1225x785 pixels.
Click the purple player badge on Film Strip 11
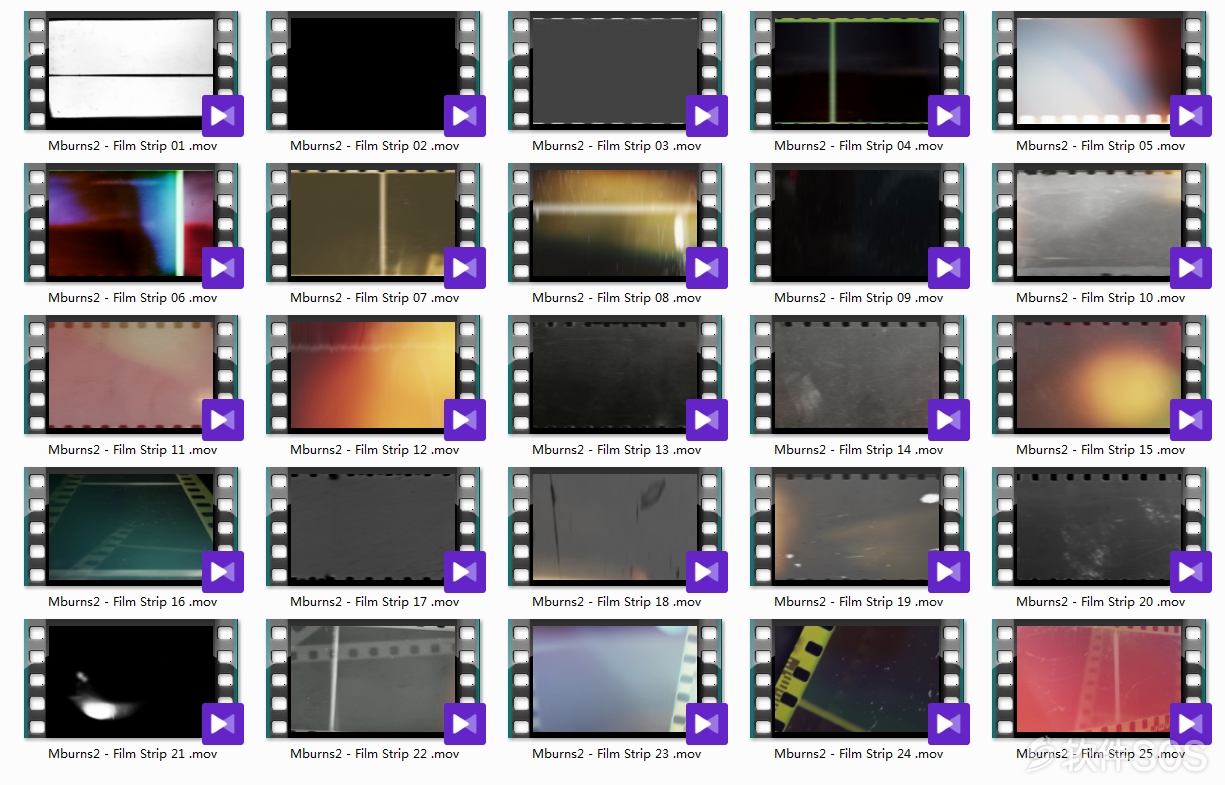tap(223, 420)
